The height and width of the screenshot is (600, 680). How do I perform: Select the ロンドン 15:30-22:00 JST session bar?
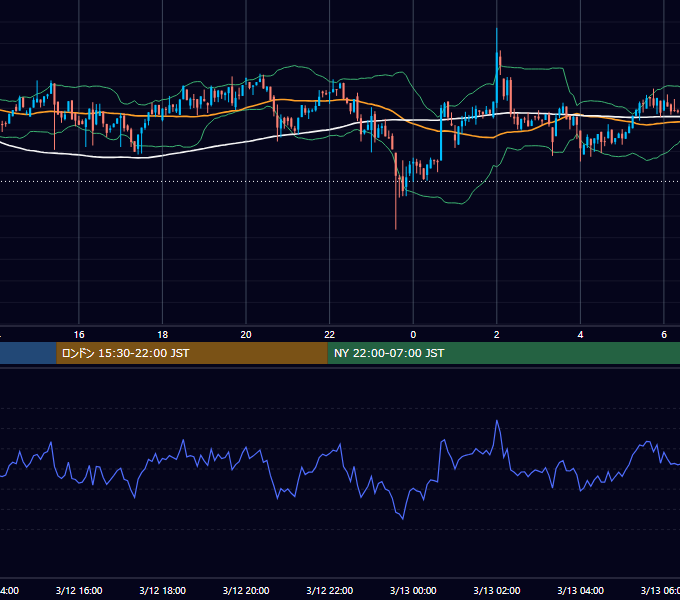pos(192,353)
